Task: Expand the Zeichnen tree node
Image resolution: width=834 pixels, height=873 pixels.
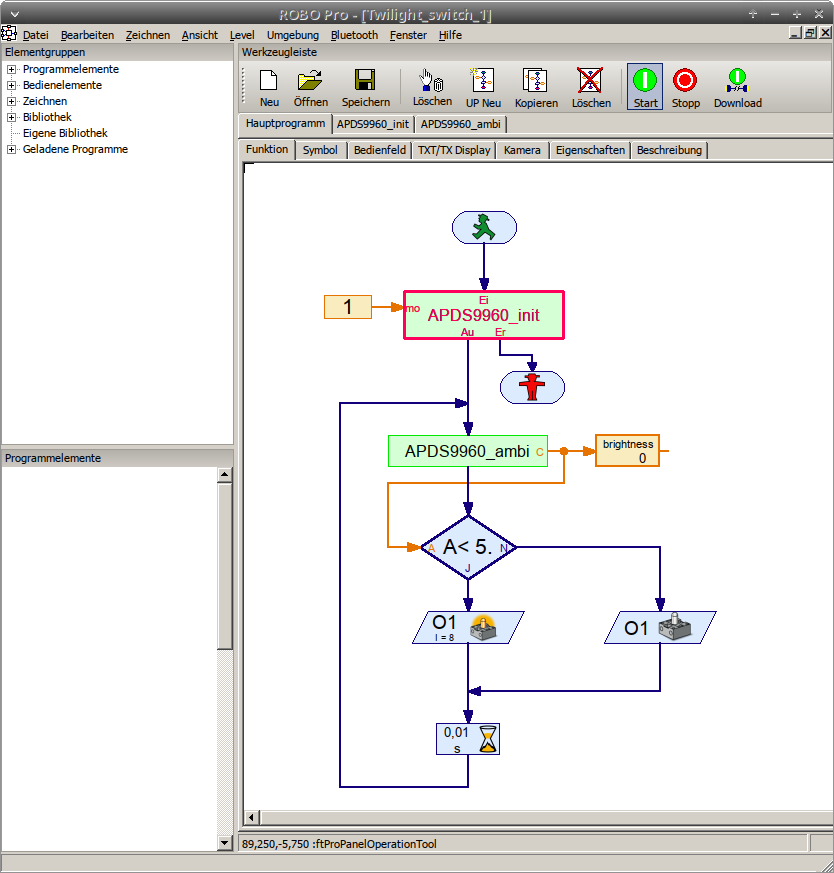Action: click(11, 102)
